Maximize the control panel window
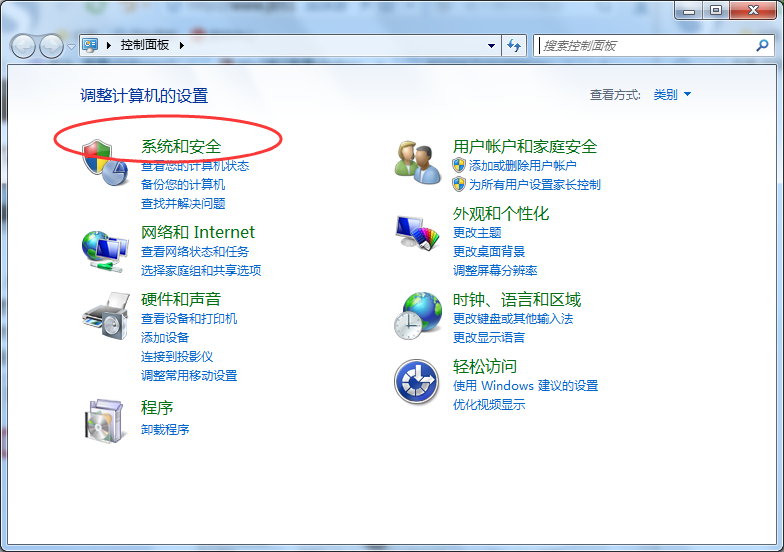Viewport: 784px width, 552px height. tap(716, 10)
